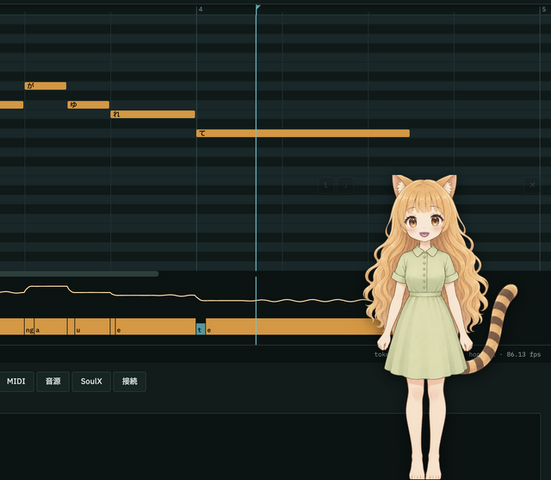Select the long て note
551x480 pixels.
[303, 133]
